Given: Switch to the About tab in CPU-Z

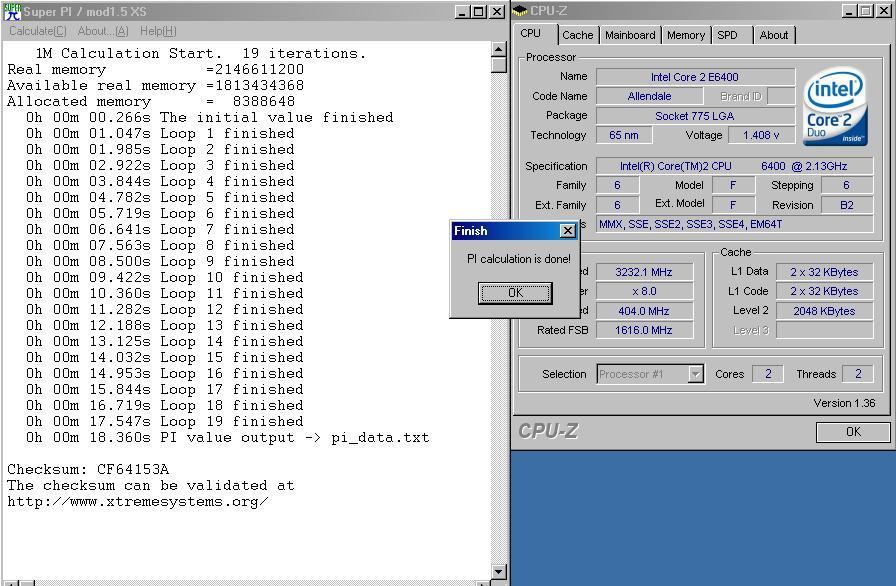Looking at the screenshot, I should pyautogui.click(x=774, y=35).
